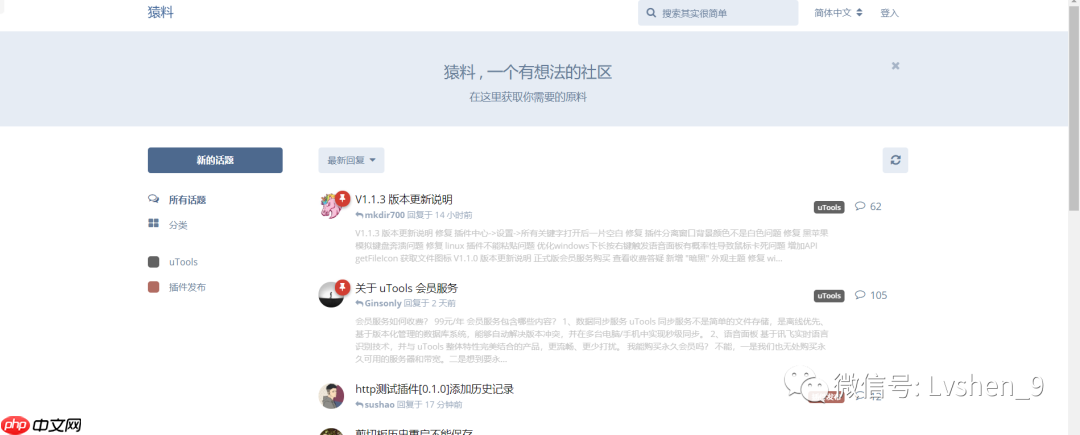Select the pin badge on V1.1.3 post

pos(342,198)
